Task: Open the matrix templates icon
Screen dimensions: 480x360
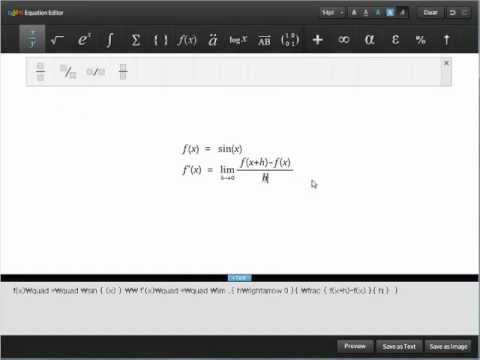Action: [x=290, y=40]
